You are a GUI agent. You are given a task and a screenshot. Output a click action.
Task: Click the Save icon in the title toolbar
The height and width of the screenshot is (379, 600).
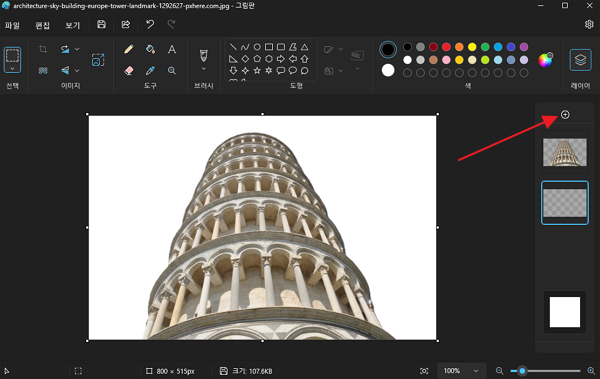101,25
